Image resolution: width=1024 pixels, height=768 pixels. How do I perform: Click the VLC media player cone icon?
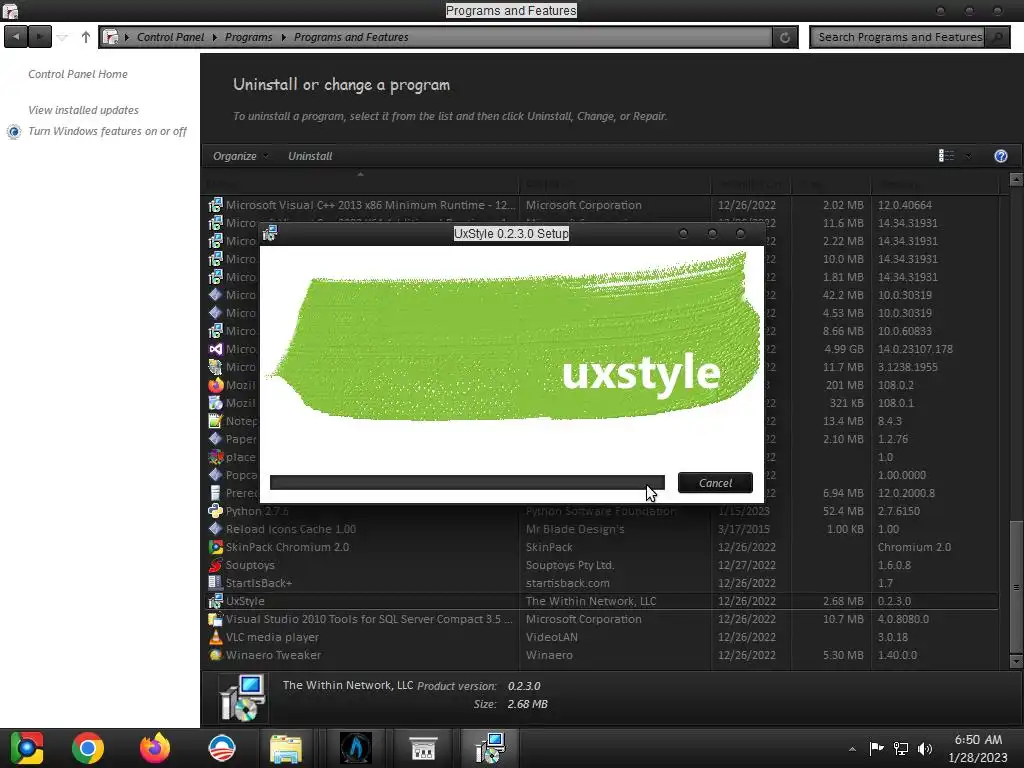coord(215,637)
